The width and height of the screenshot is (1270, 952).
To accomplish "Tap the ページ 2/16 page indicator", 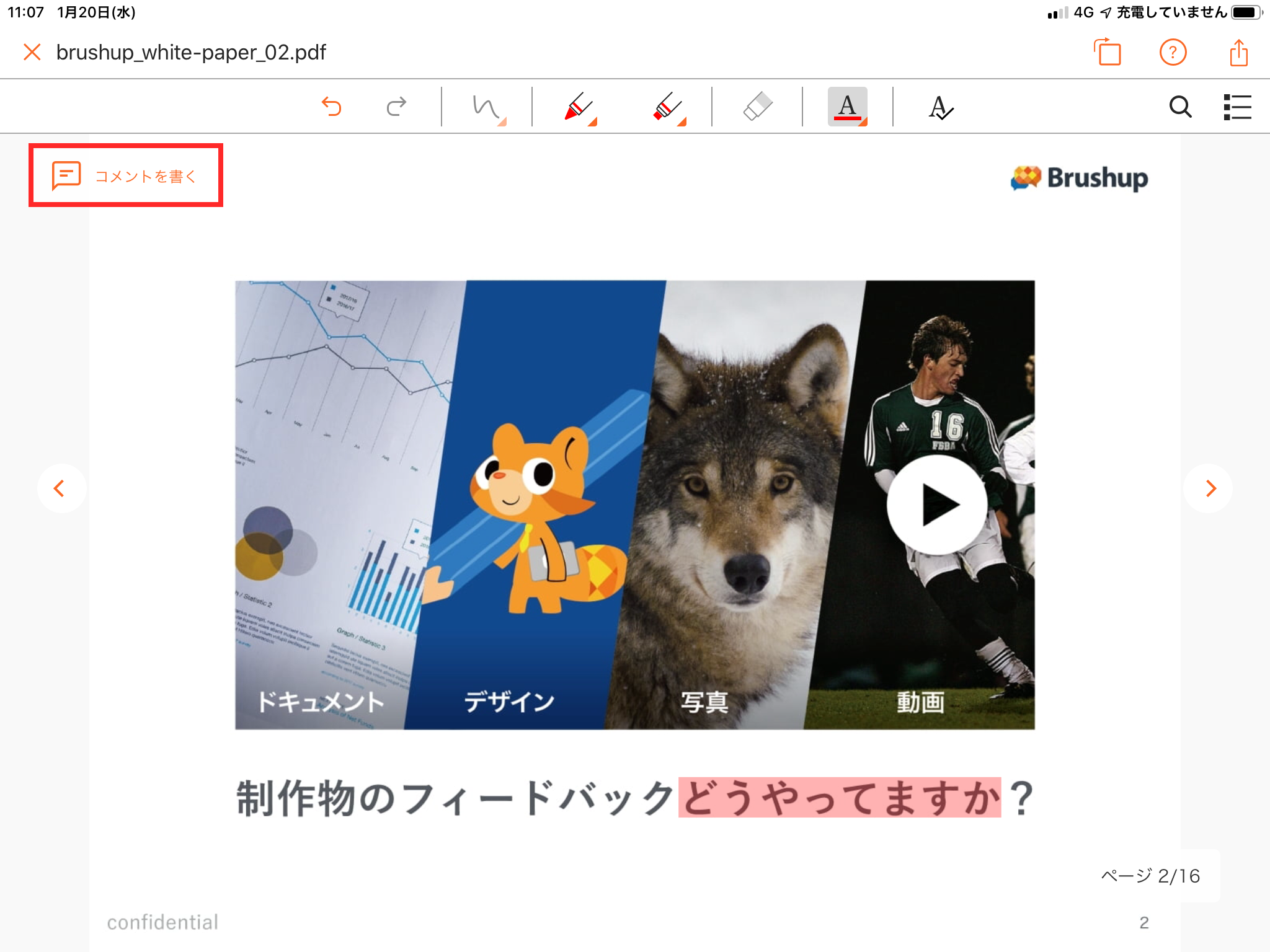I will pyautogui.click(x=1150, y=876).
